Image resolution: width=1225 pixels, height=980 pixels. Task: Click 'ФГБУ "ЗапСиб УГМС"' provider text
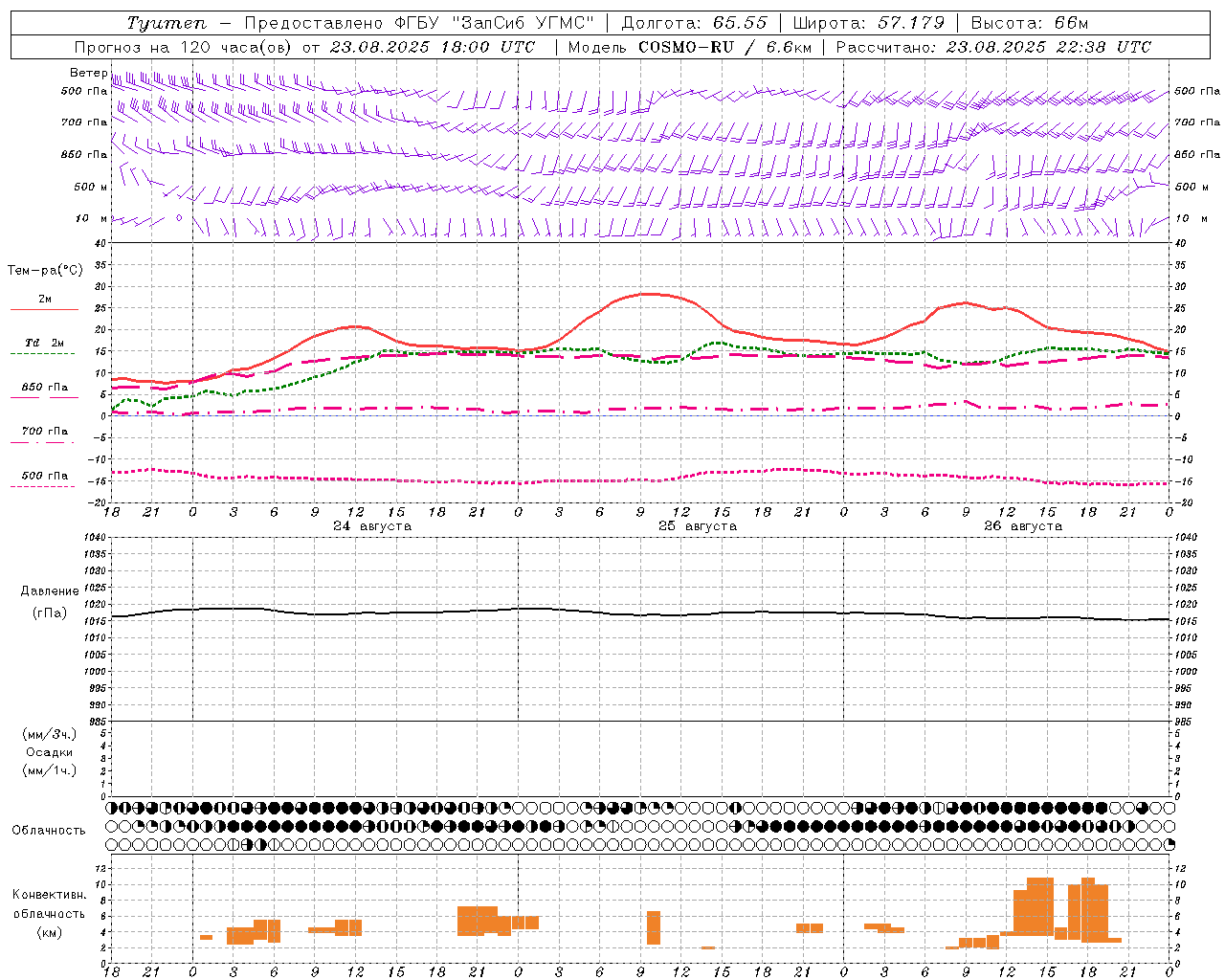click(494, 23)
